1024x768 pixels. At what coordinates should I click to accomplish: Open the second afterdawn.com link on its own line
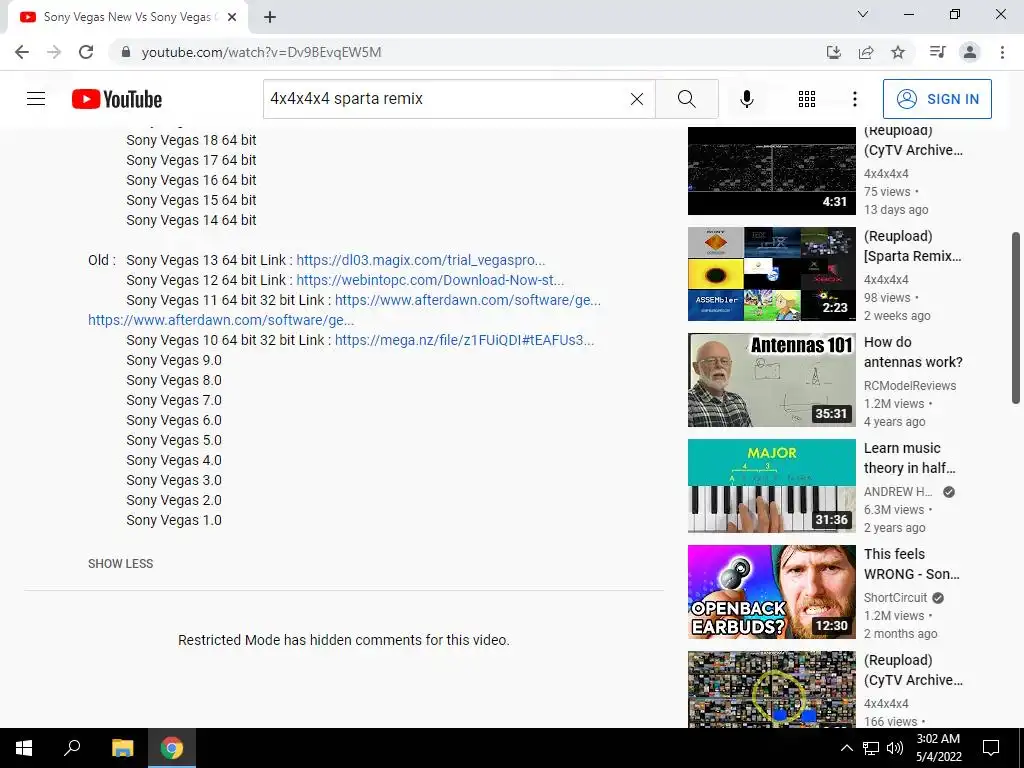click(x=221, y=320)
